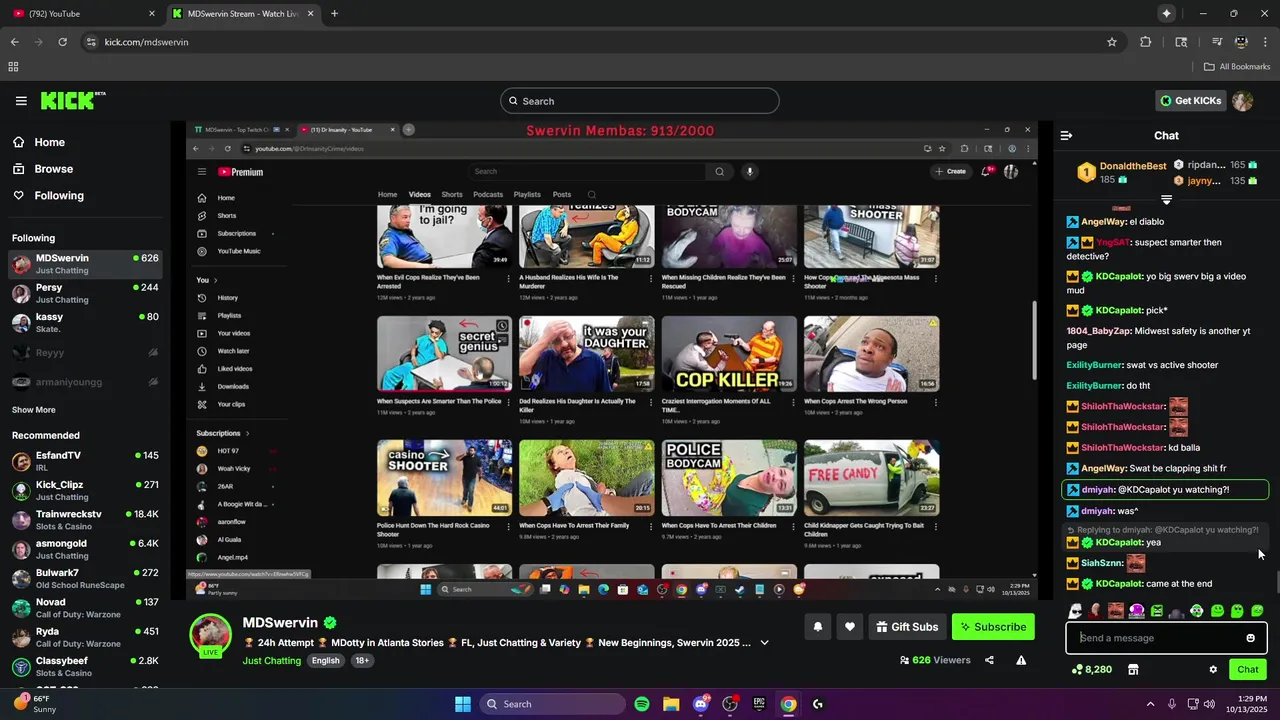
Task: Expand the stream title dropdown chevron
Action: 764,643
